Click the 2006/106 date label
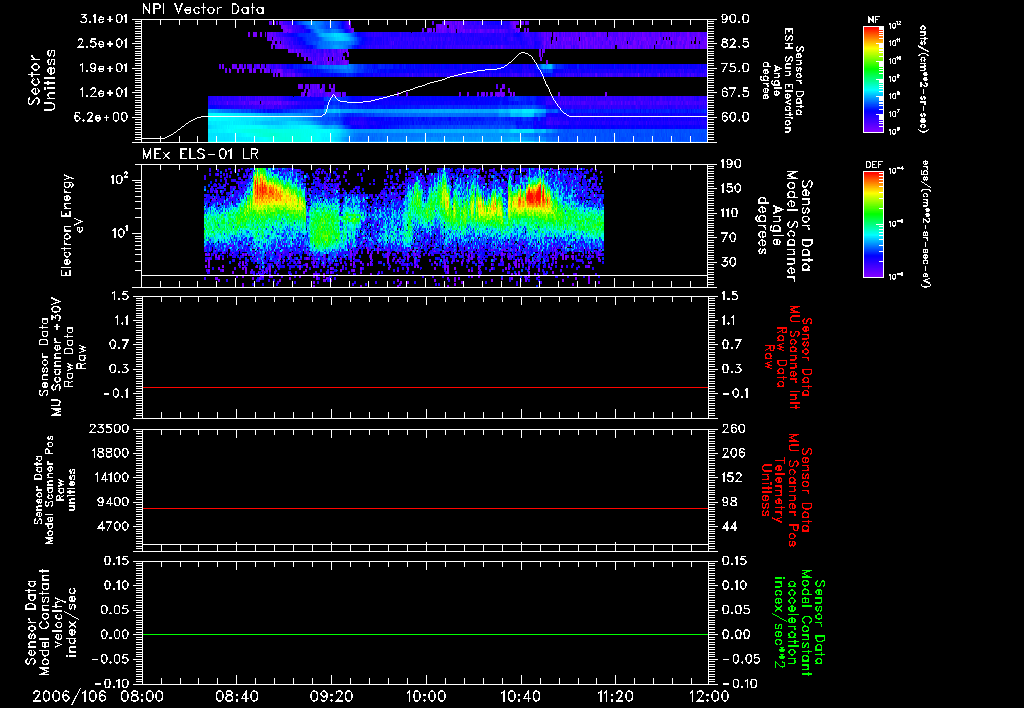The width and height of the screenshot is (1024, 708). [x=69, y=696]
